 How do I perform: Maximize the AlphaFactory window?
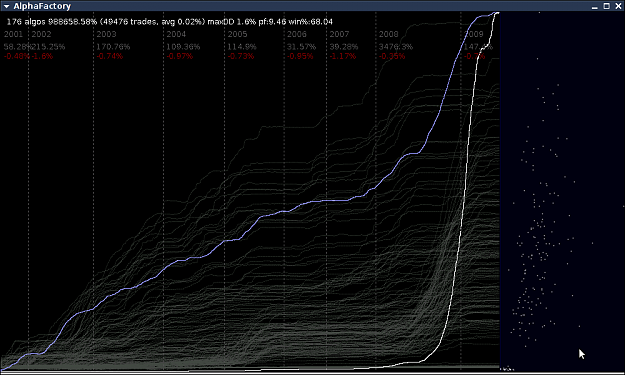tap(606, 6)
